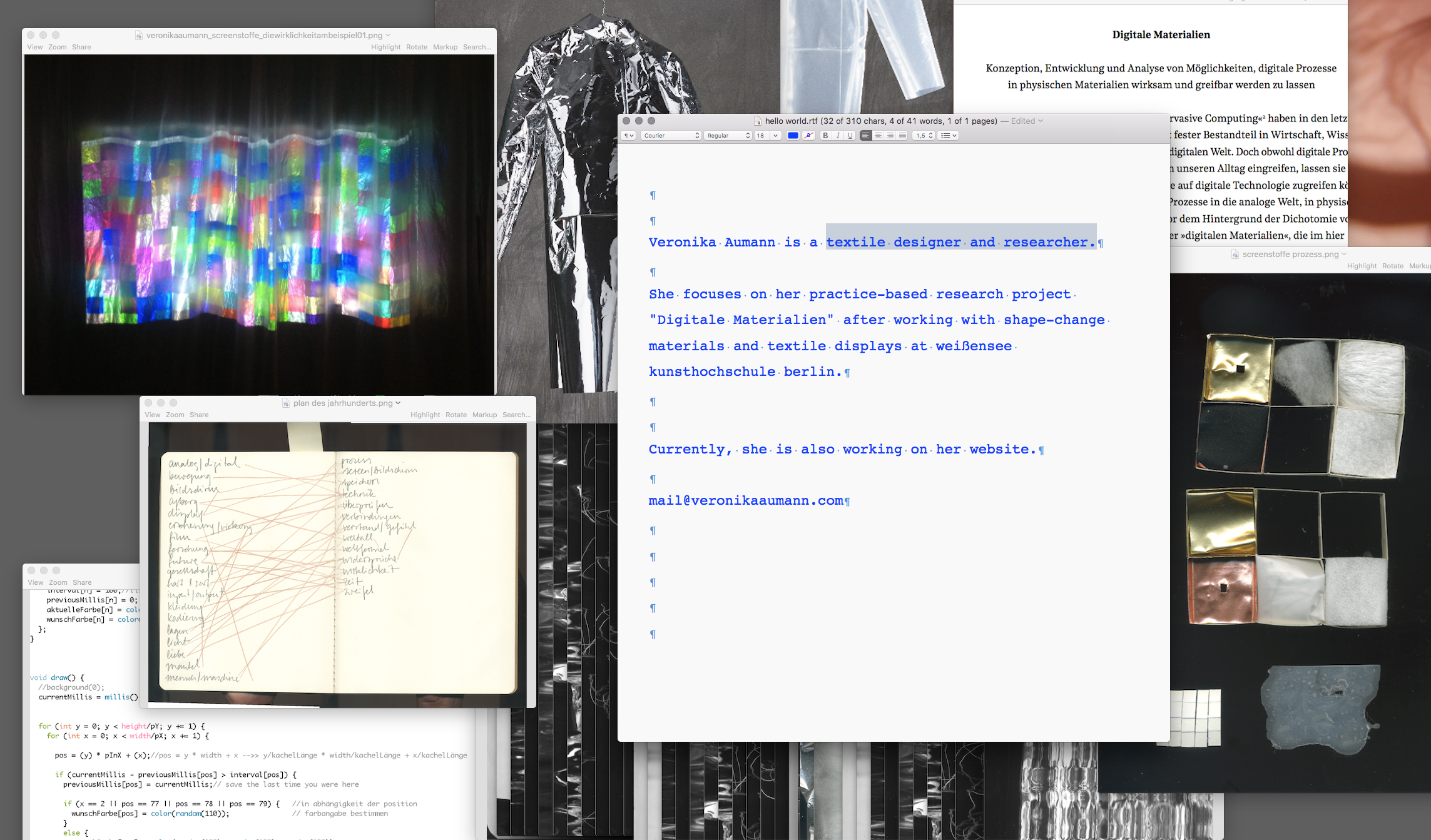Center-align text in TextEdit
Viewport: 1431px width, 840px height.
click(x=878, y=136)
